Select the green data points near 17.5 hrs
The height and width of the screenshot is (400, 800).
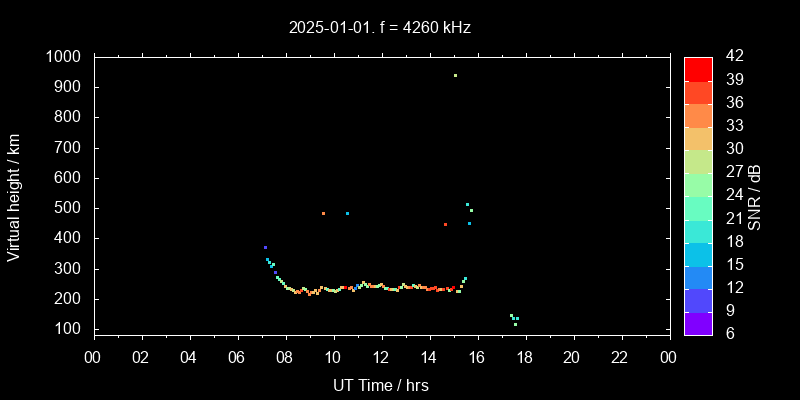coord(514,319)
